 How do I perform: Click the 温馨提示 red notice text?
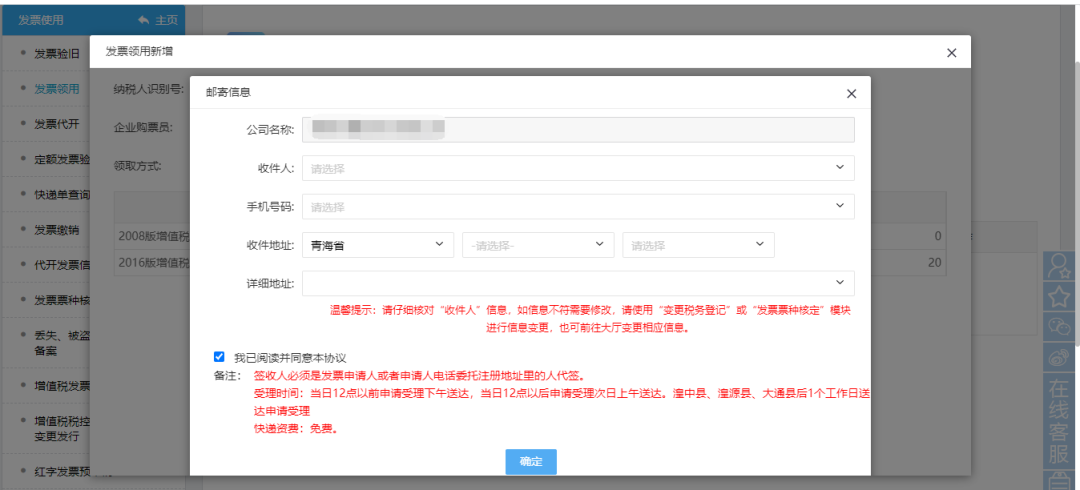point(590,318)
